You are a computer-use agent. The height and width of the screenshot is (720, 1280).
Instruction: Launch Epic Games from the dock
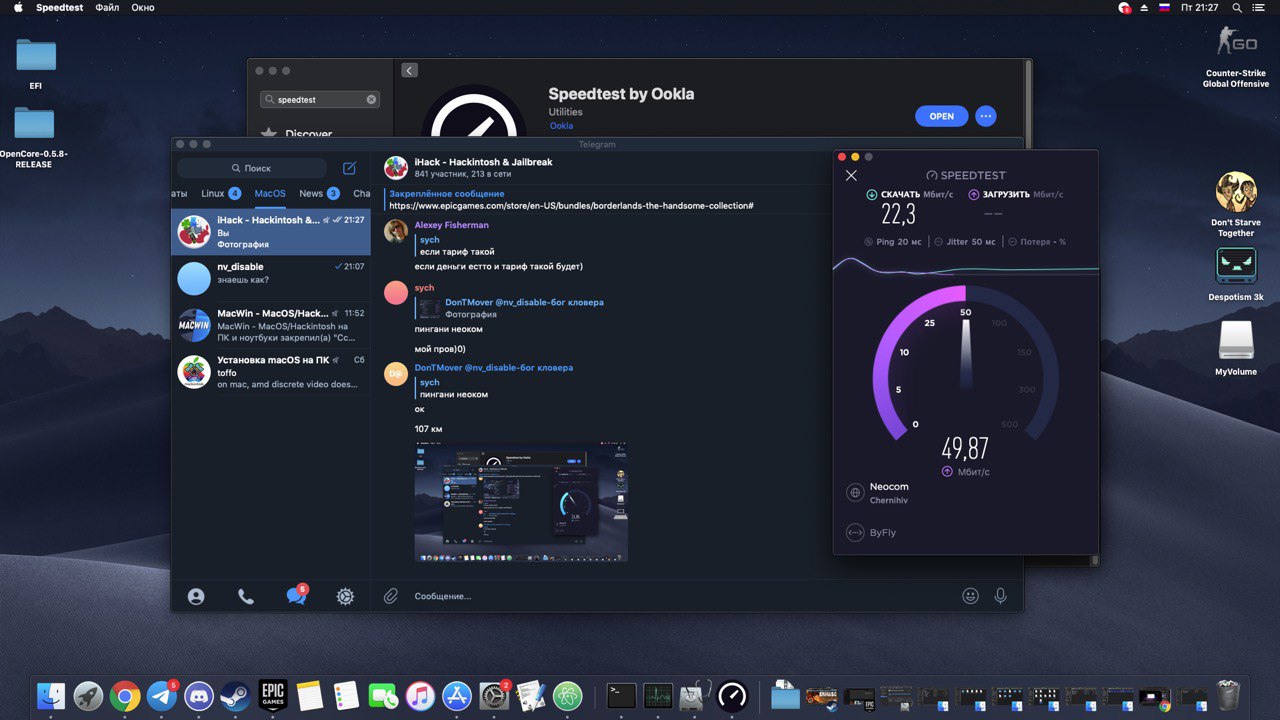(x=273, y=695)
